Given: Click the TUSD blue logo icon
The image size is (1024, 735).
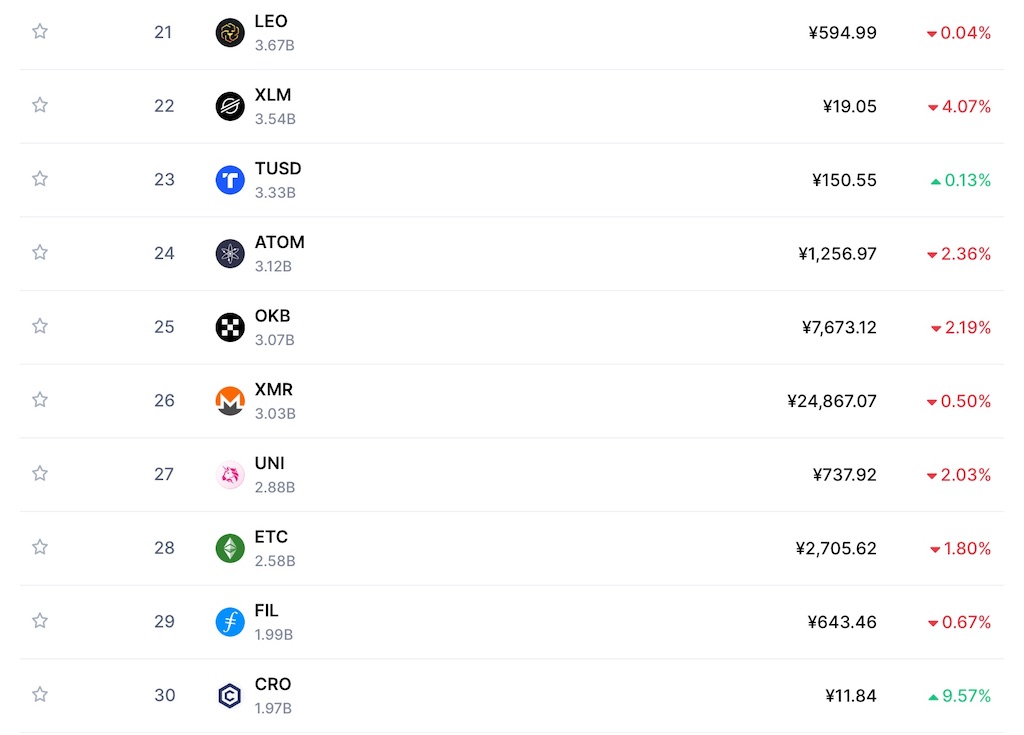Looking at the screenshot, I should (x=230, y=180).
